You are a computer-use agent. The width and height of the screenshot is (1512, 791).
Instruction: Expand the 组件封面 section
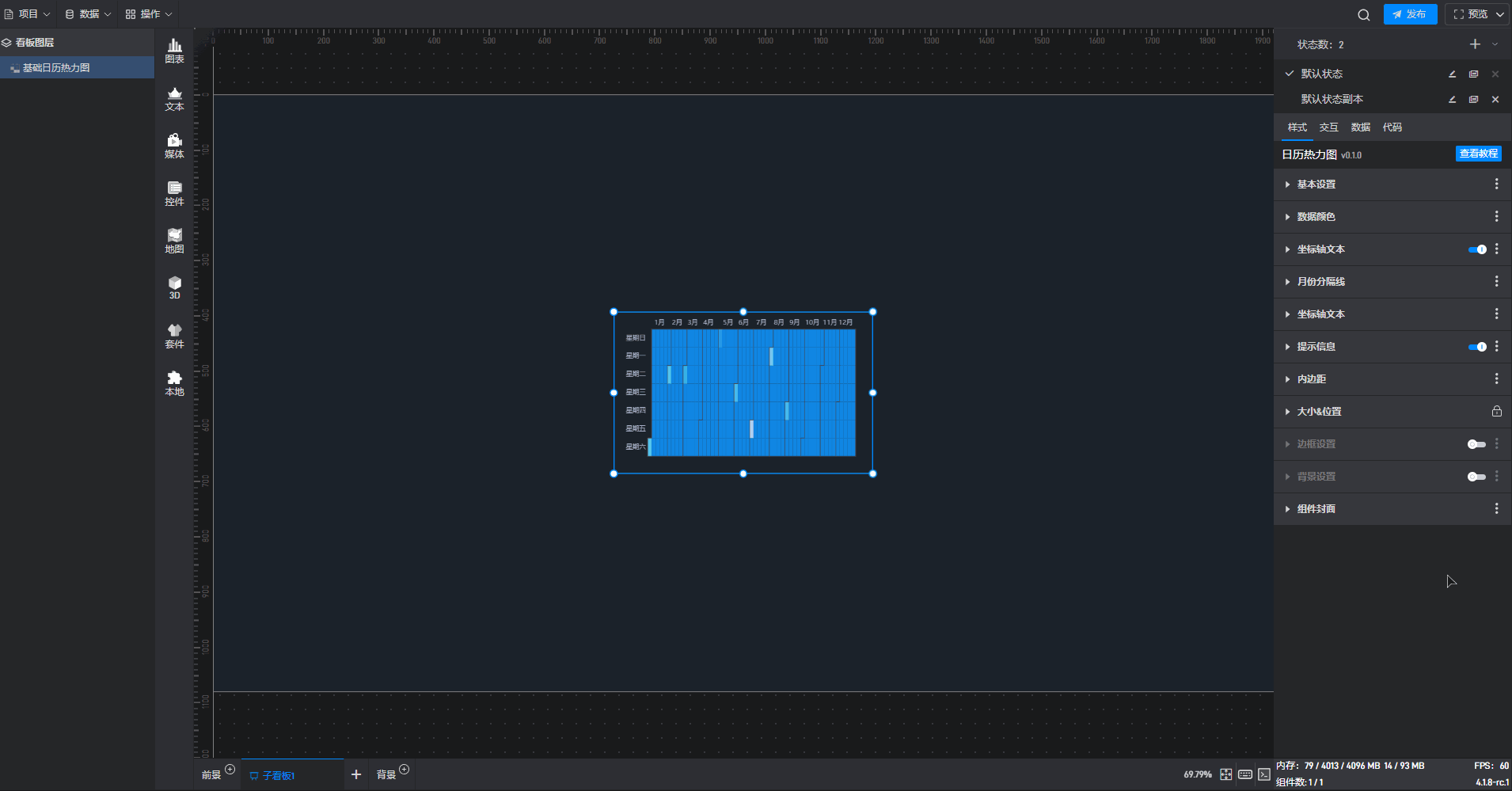[1288, 509]
